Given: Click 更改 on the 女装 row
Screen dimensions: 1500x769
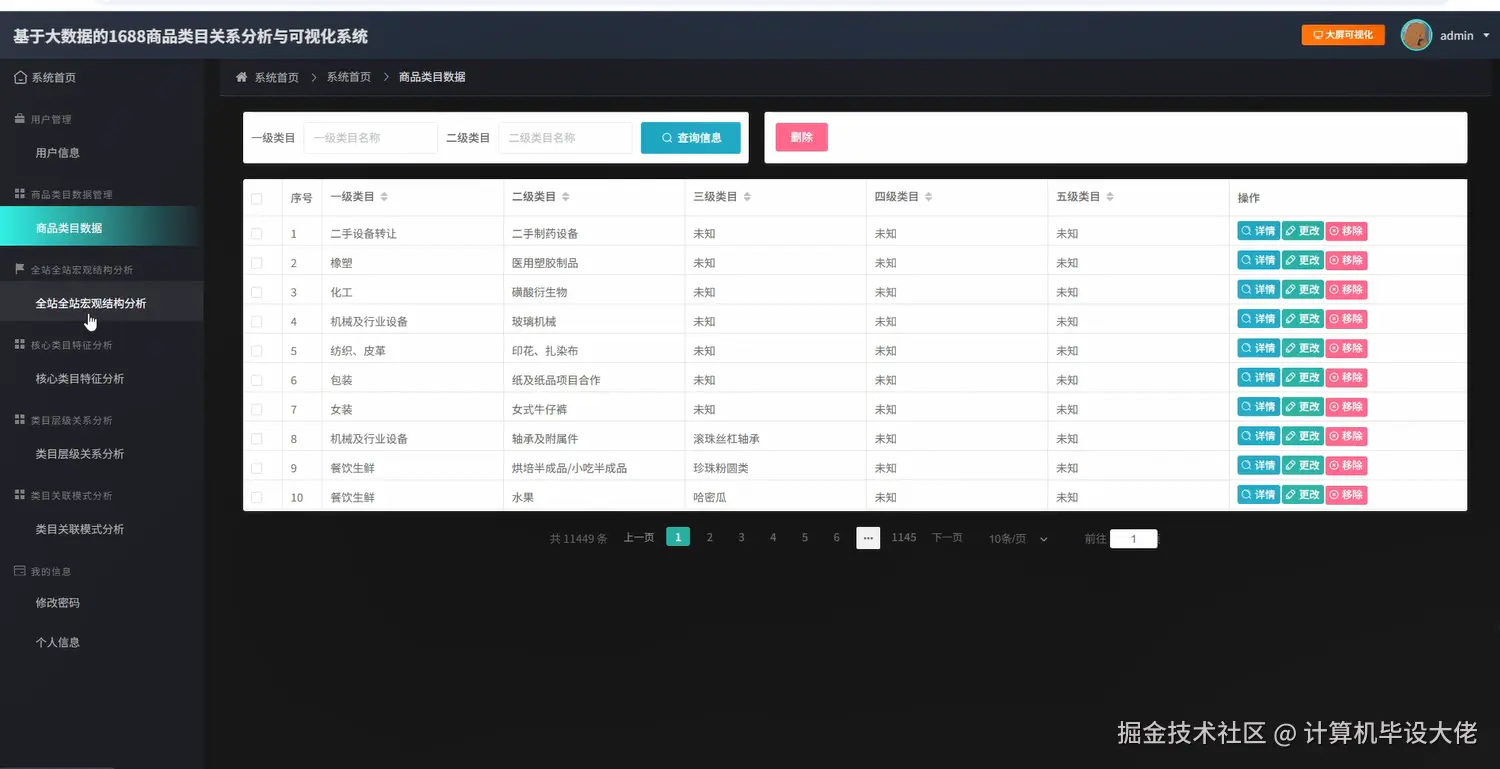Looking at the screenshot, I should (1302, 406).
